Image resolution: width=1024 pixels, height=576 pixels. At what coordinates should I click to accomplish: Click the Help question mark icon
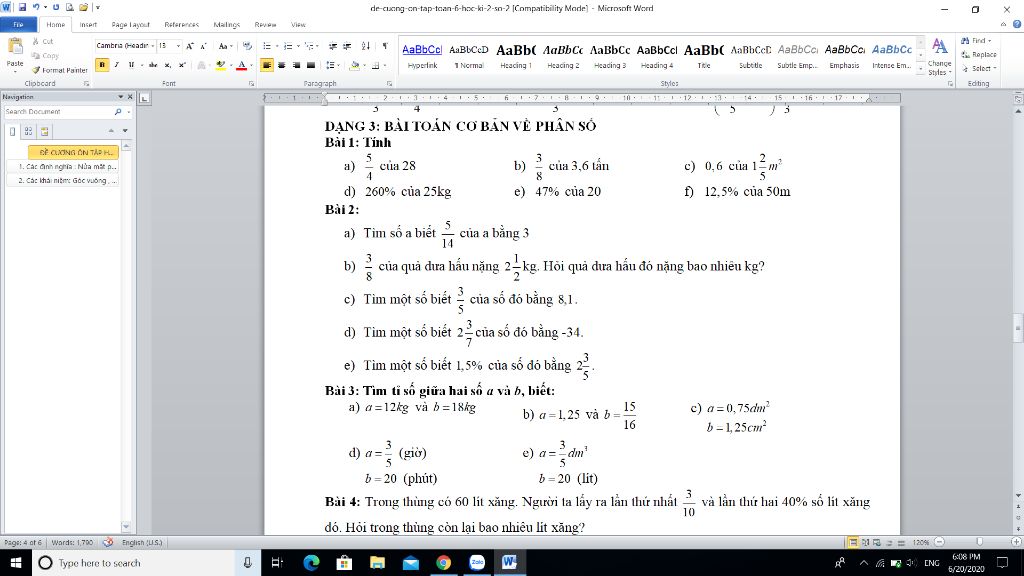coord(1017,24)
